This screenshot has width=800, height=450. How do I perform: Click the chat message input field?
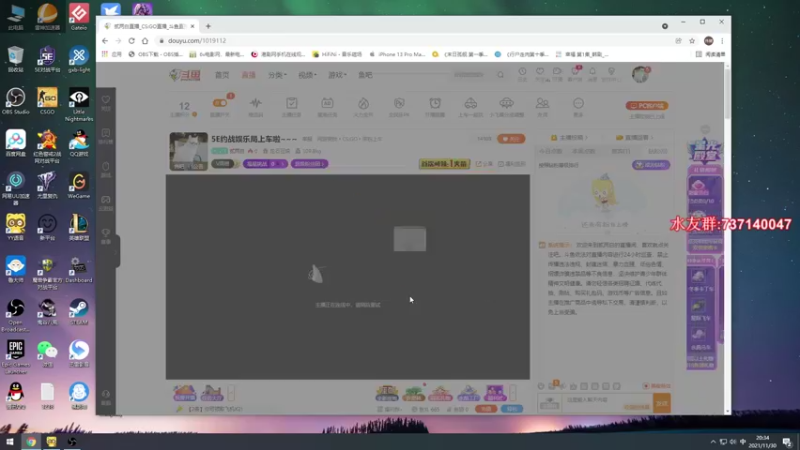coord(608,403)
